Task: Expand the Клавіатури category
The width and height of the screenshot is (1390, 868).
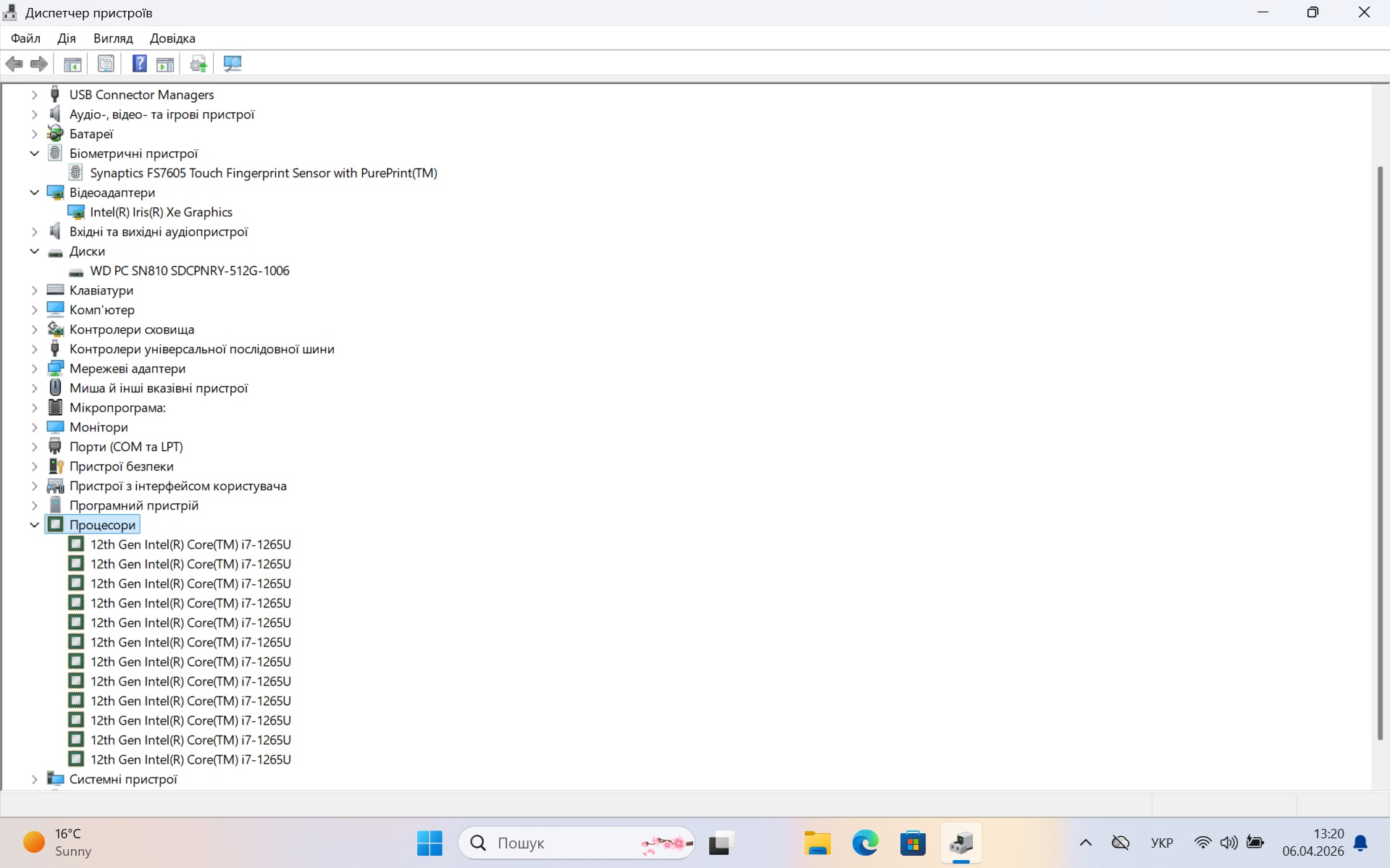Action: coord(34,290)
